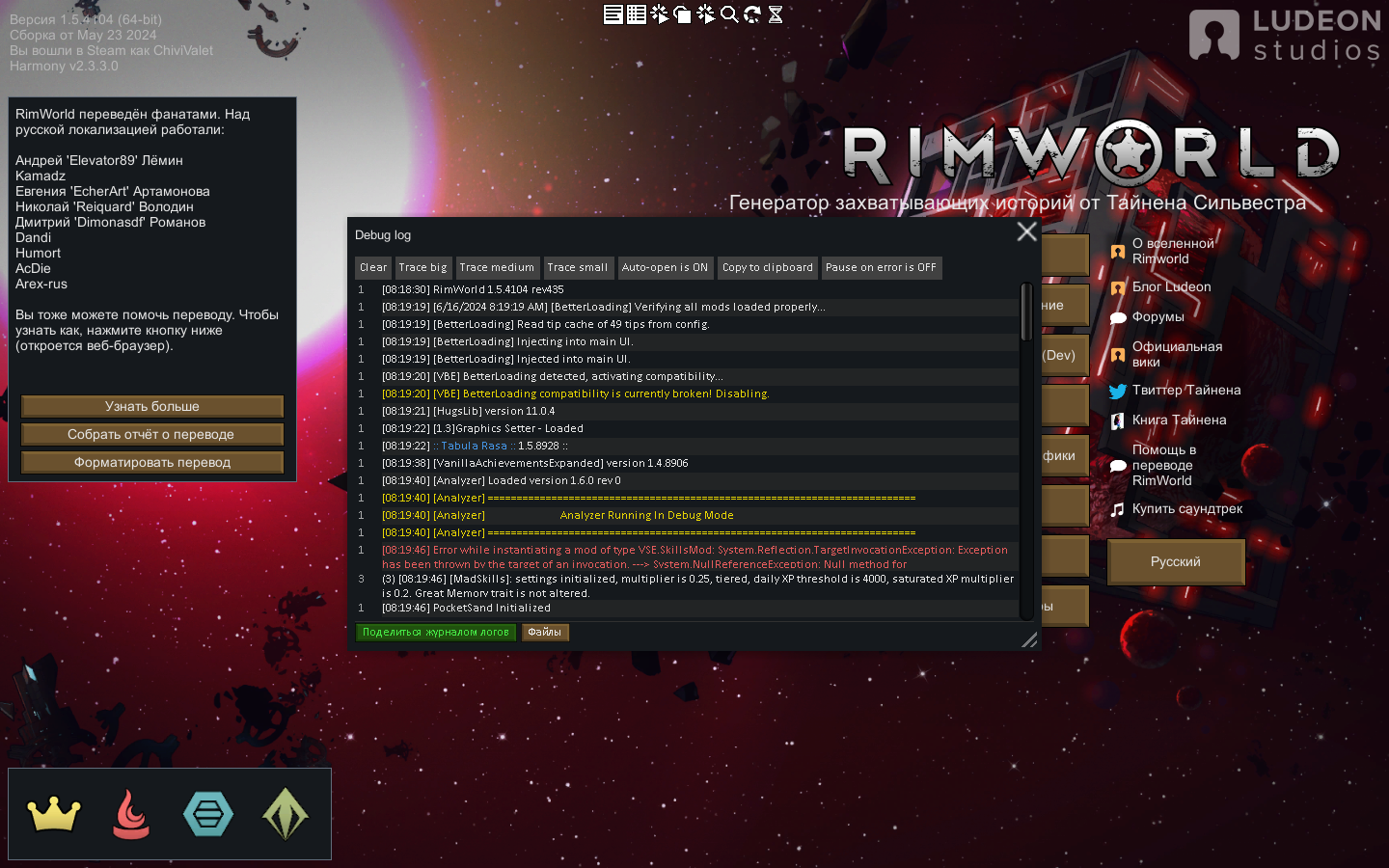Click the Twitter bird icon
Image resolution: width=1389 pixels, height=868 pixels.
click(x=1118, y=391)
